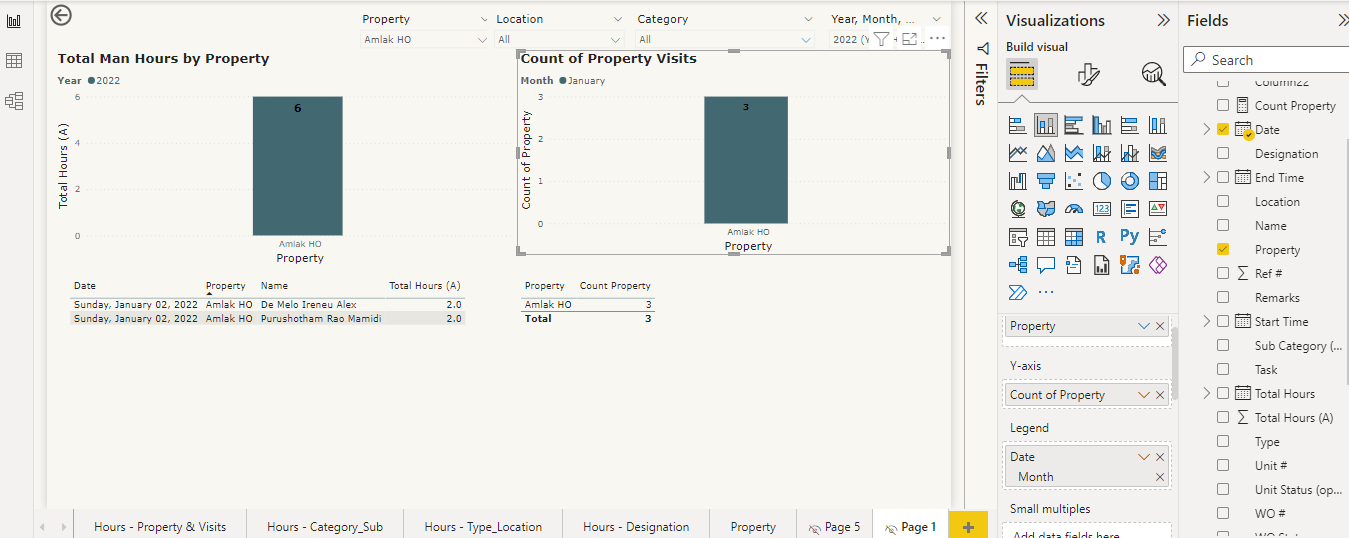Check the Count Property field checkbox
The image size is (1349, 538).
click(1223, 105)
